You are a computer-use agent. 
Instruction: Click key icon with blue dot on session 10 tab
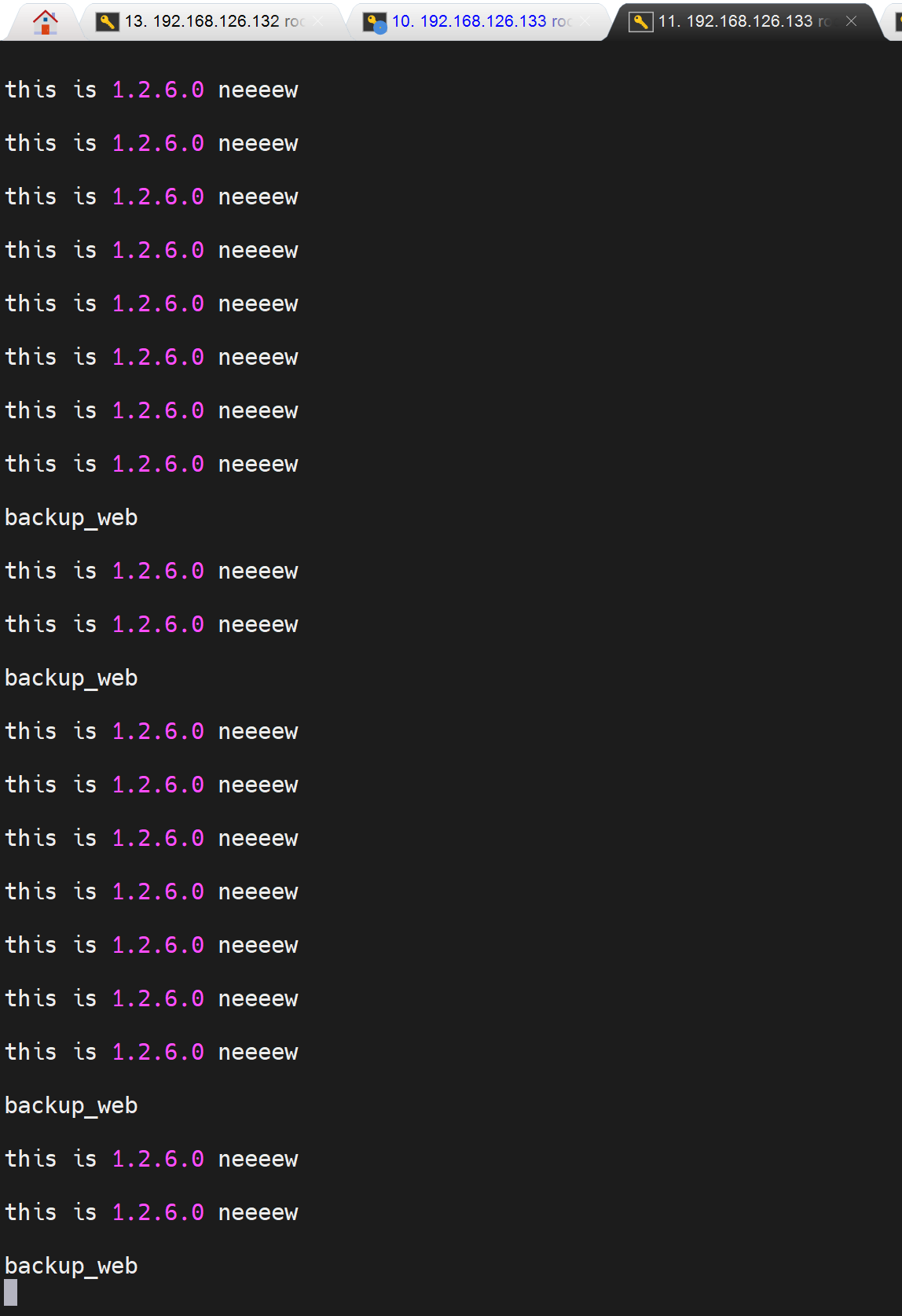(374, 22)
